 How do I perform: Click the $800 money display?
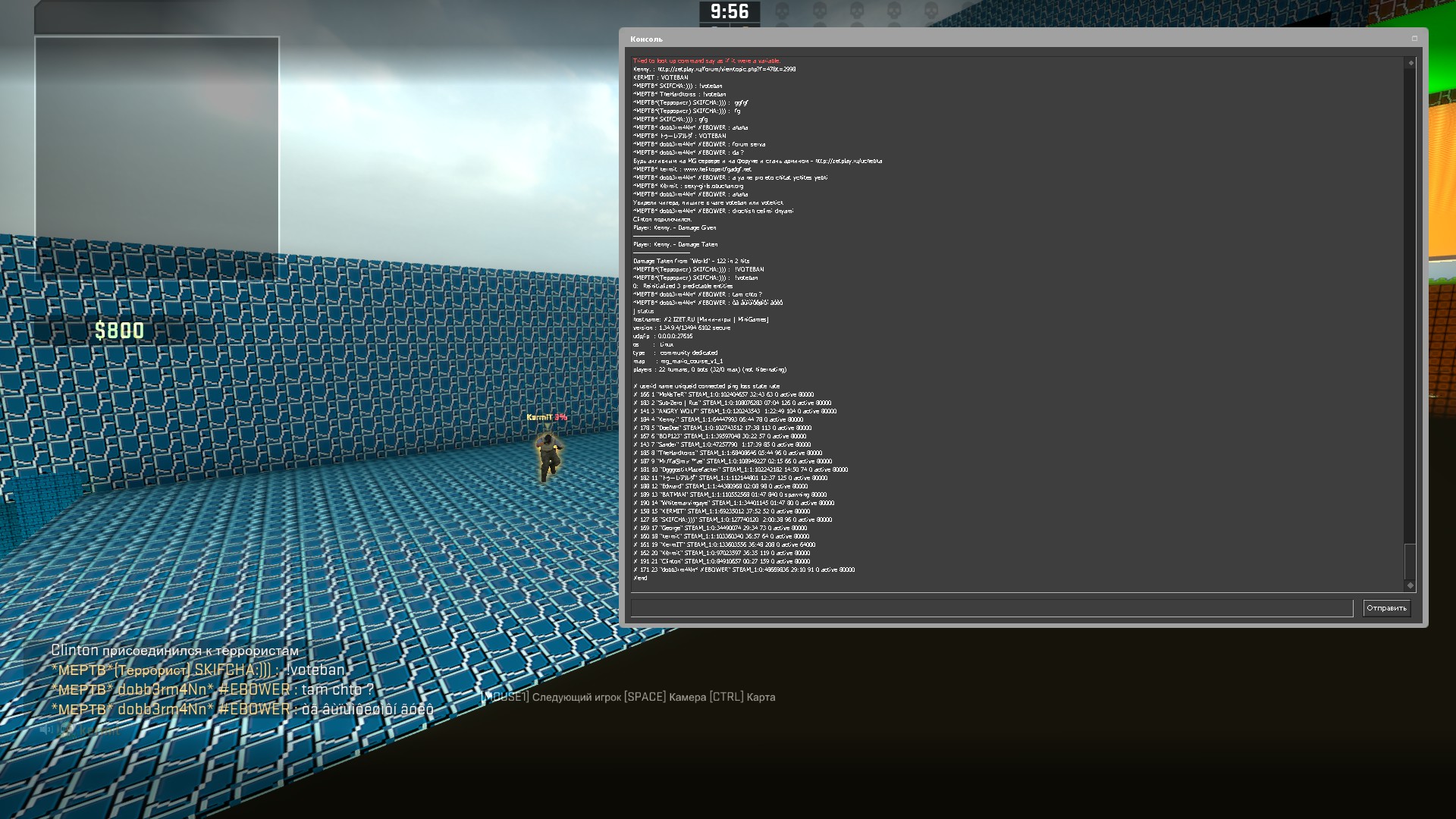click(119, 331)
